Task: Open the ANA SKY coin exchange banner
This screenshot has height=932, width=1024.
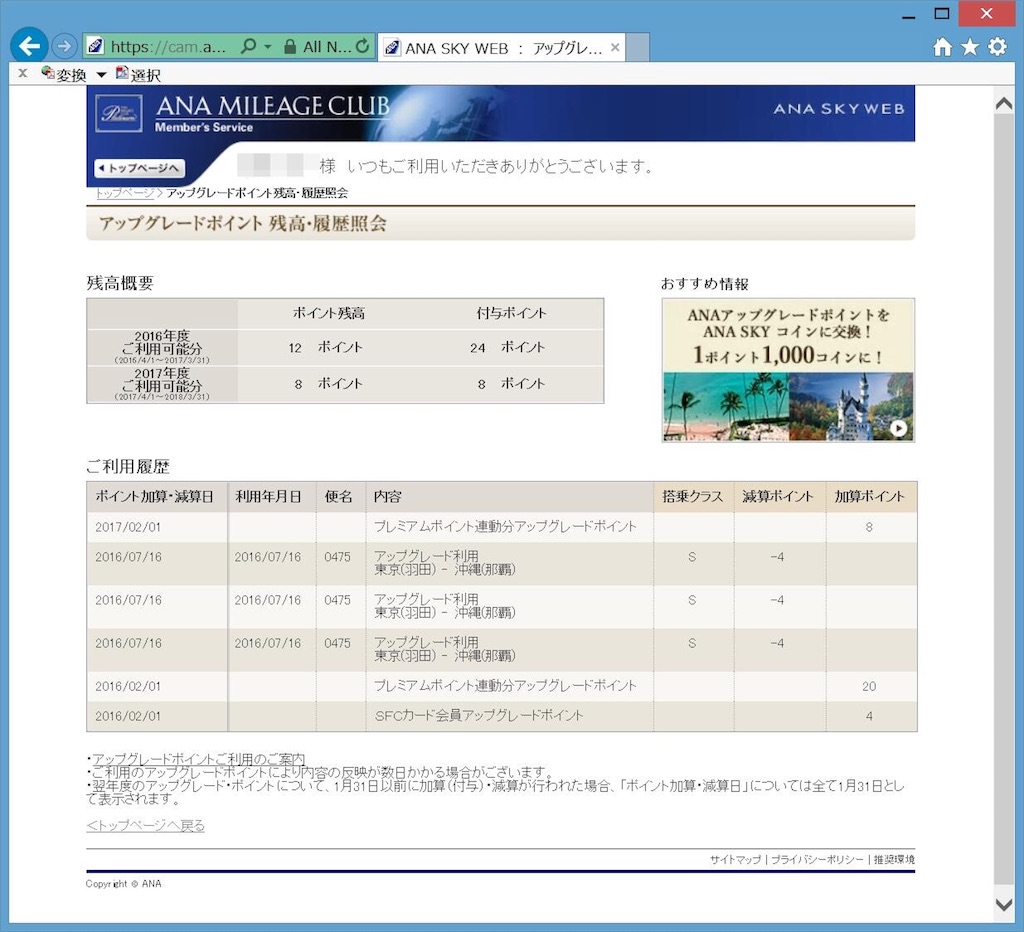Action: coord(788,370)
